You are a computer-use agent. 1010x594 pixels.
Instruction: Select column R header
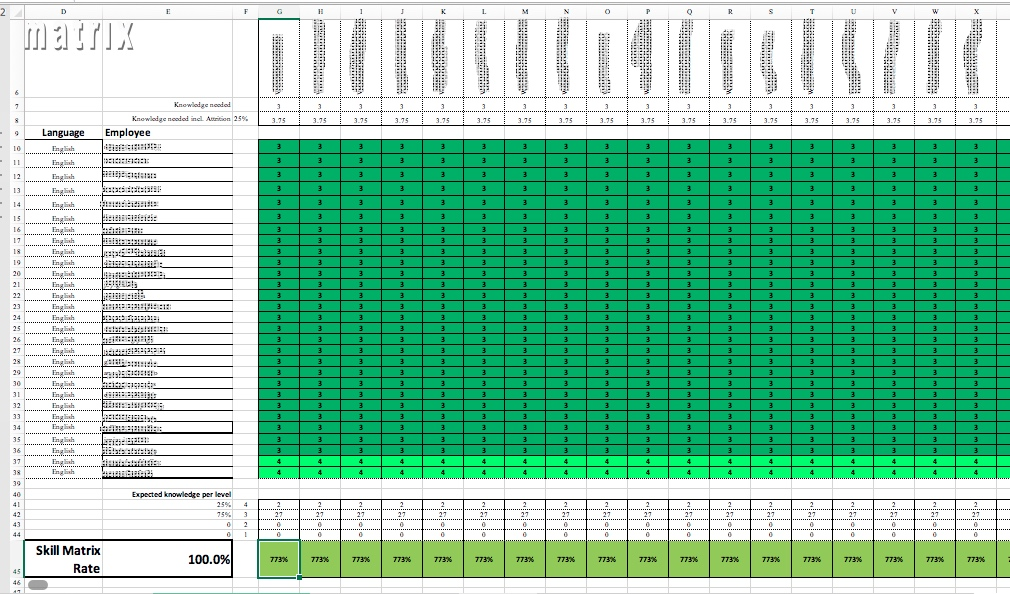pyautogui.click(x=730, y=12)
